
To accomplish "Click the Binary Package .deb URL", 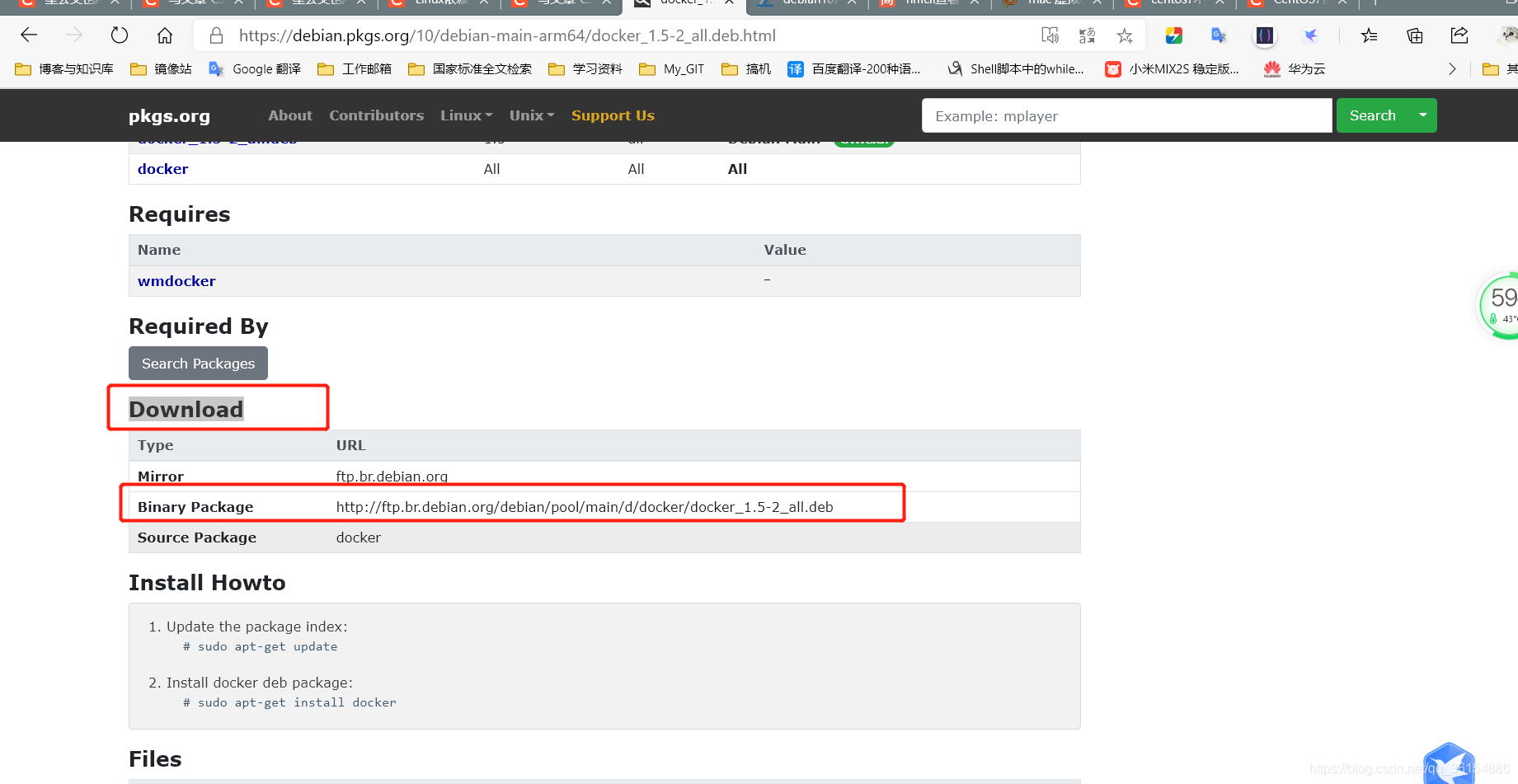I will point(585,507).
